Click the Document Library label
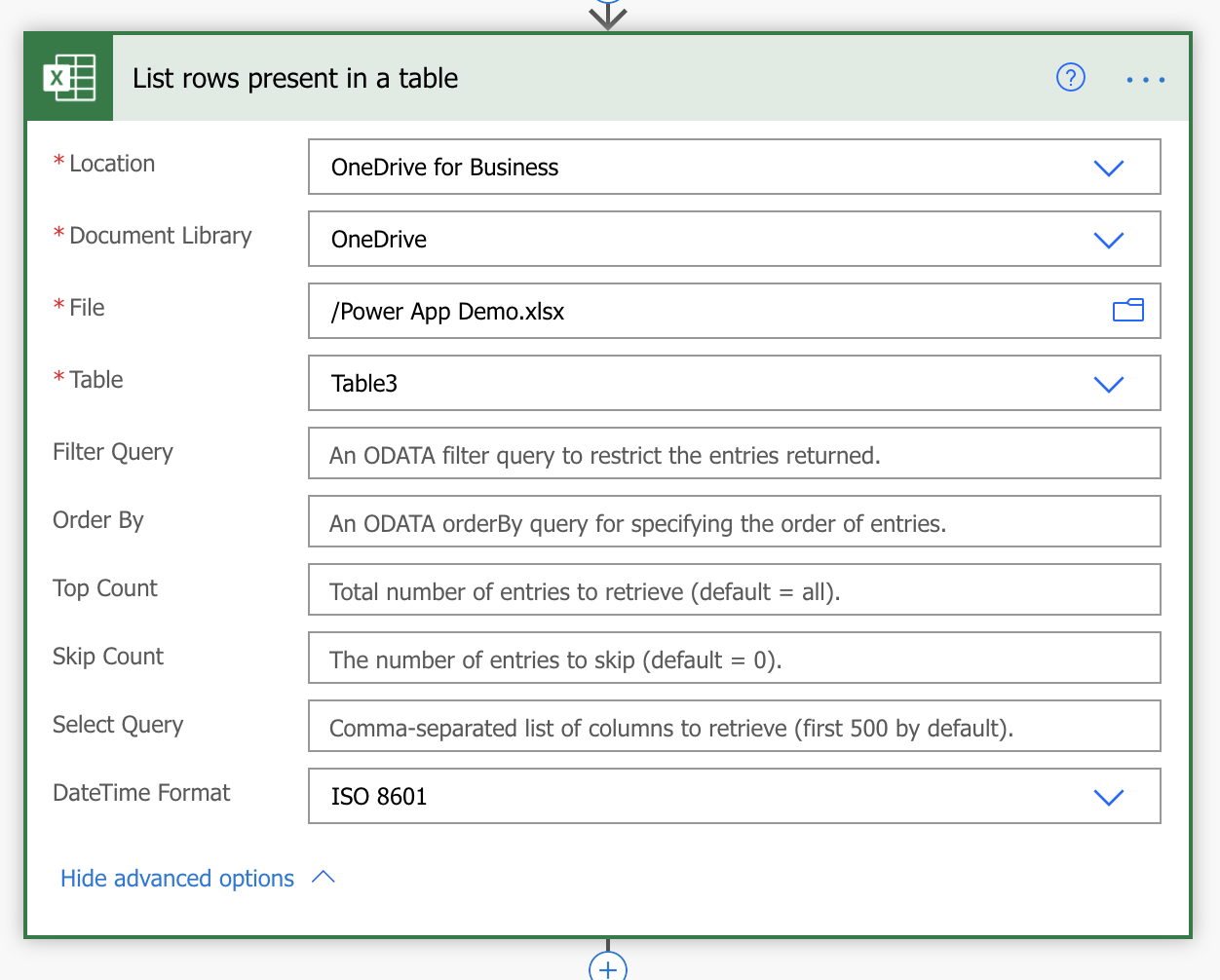1220x980 pixels. pos(161,236)
